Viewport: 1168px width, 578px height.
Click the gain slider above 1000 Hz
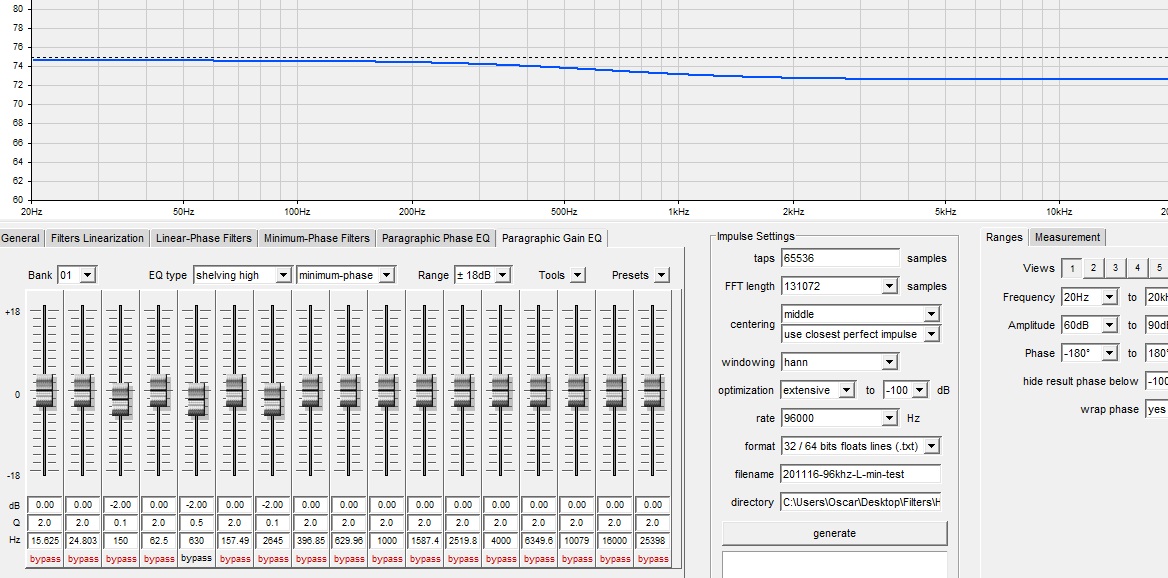point(387,391)
